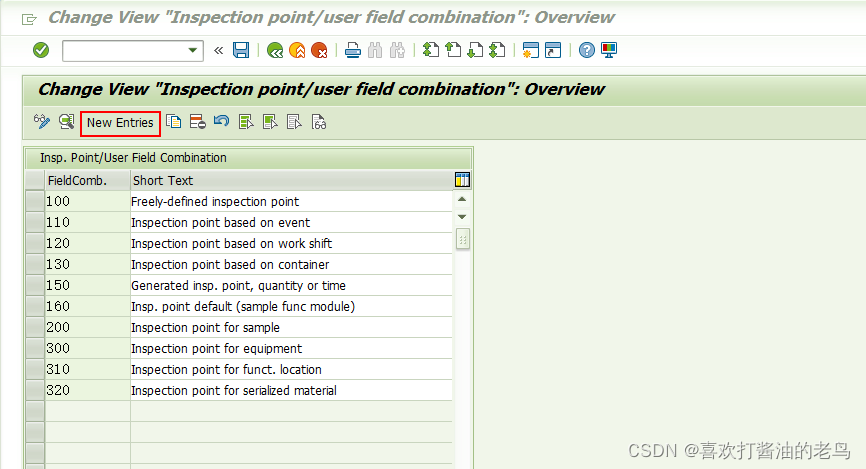This screenshot has width=866, height=469.
Task: Click field combination cell 200
Action: [87, 328]
